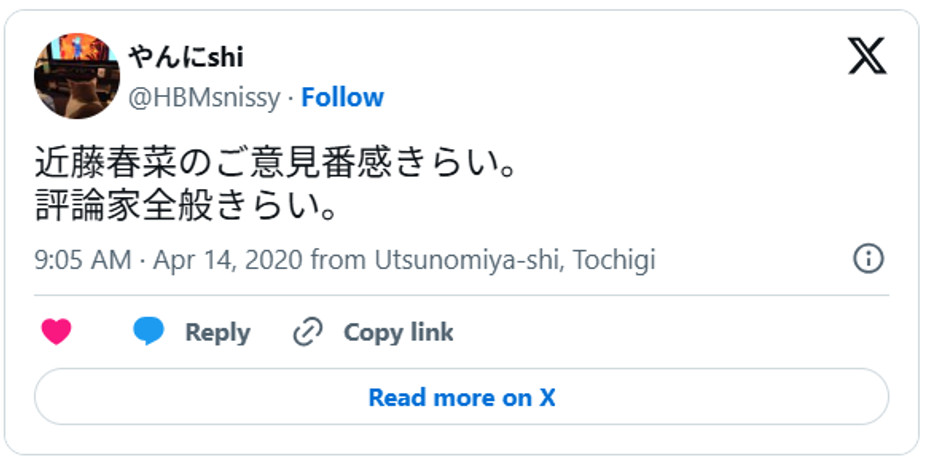
Task: Click the word 'from' before the location
Action: click(339, 260)
